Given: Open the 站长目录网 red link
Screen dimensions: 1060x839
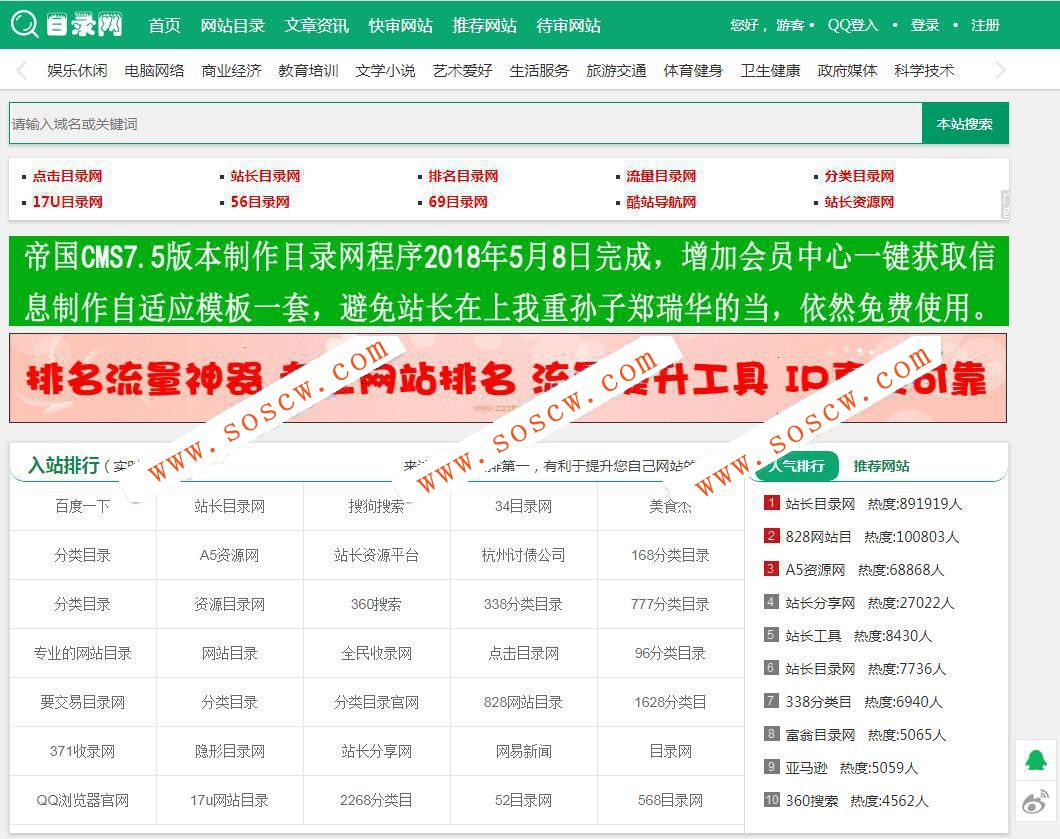Looking at the screenshot, I should [265, 176].
